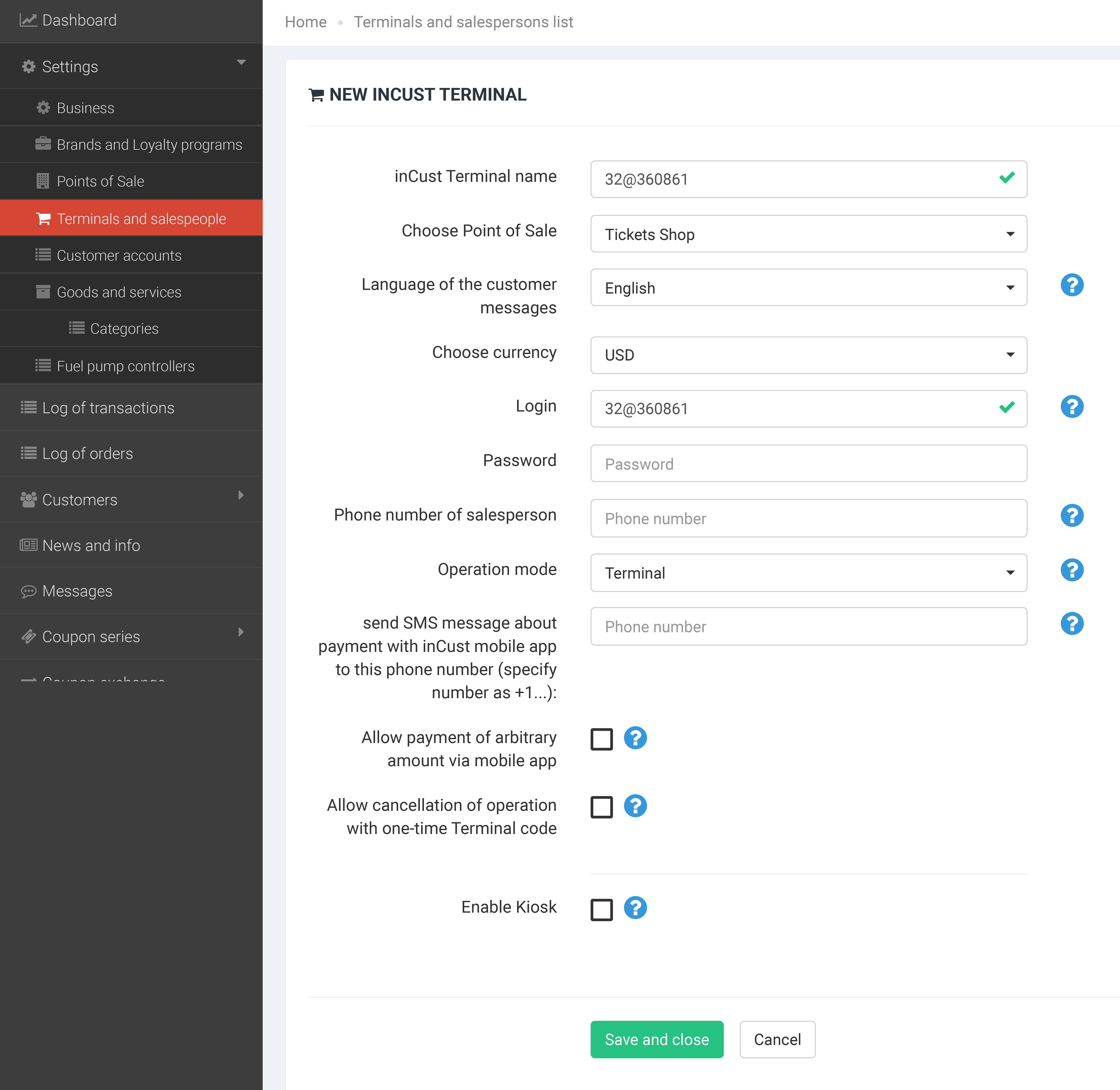
Task: Open help icon beside the Login field
Action: tap(1072, 406)
